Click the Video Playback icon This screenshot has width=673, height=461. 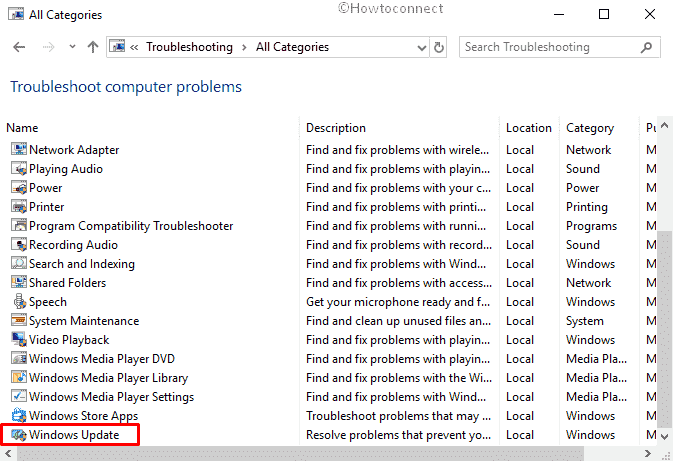[x=19, y=340]
